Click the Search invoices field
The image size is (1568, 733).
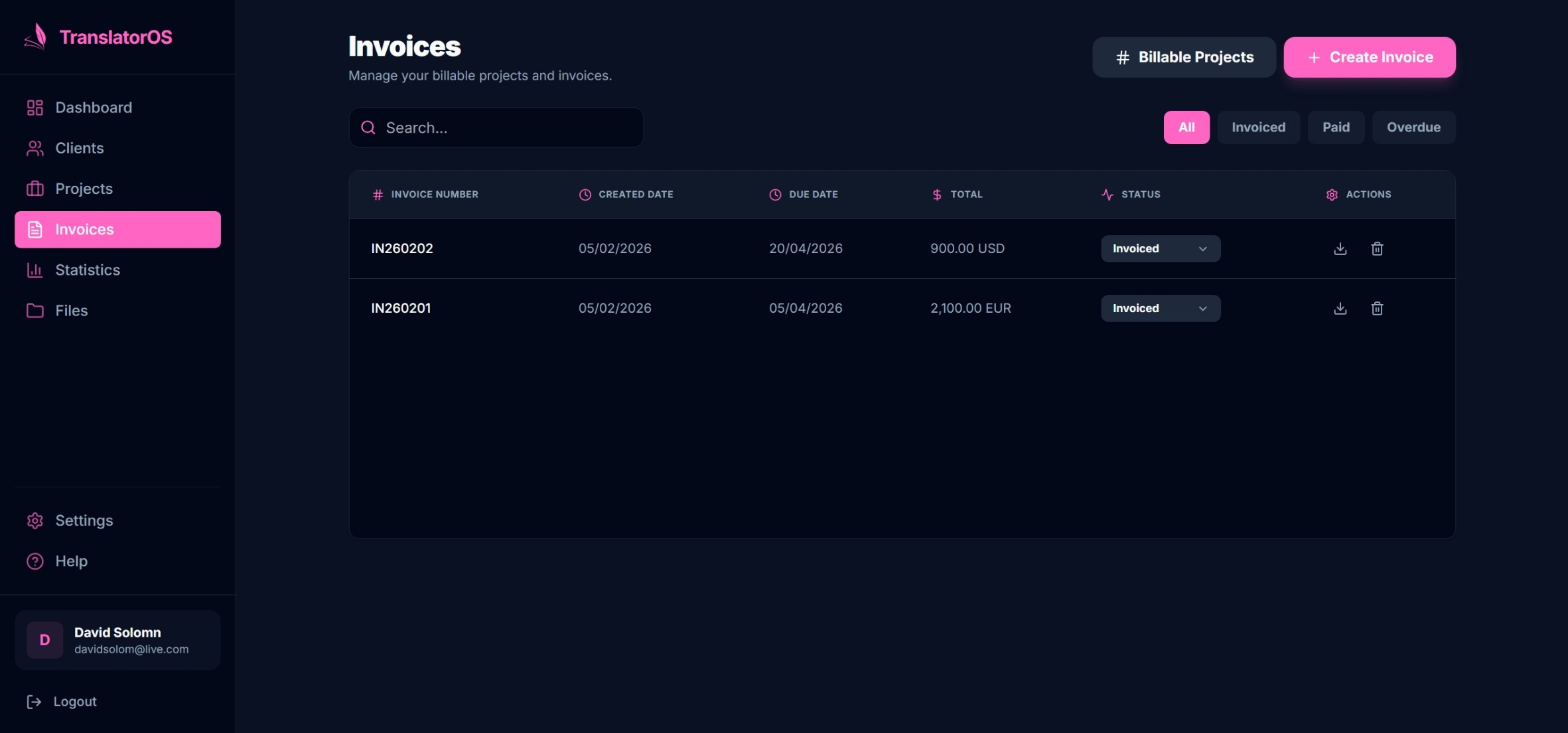(496, 127)
